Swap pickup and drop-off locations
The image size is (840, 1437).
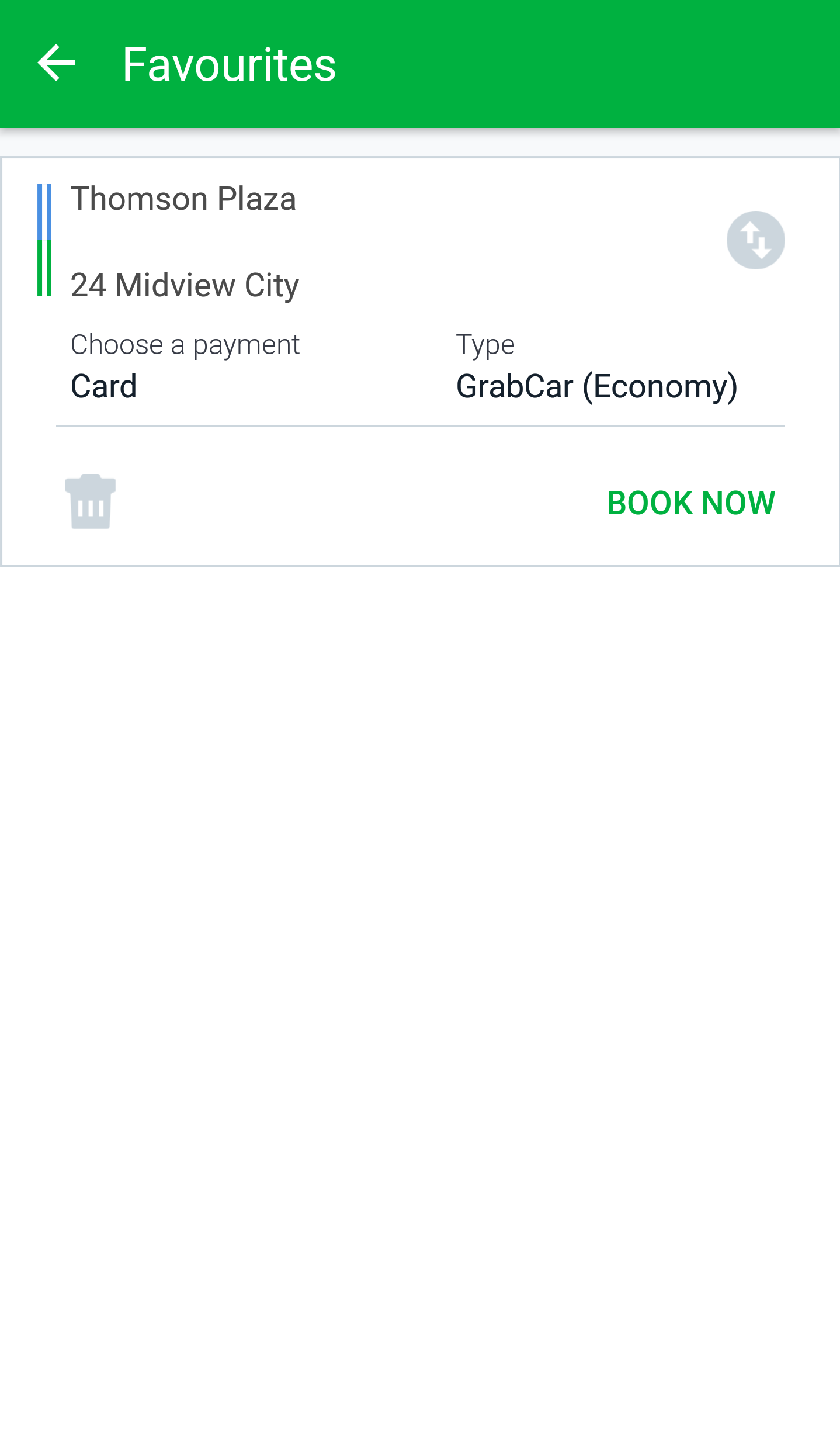(755, 240)
